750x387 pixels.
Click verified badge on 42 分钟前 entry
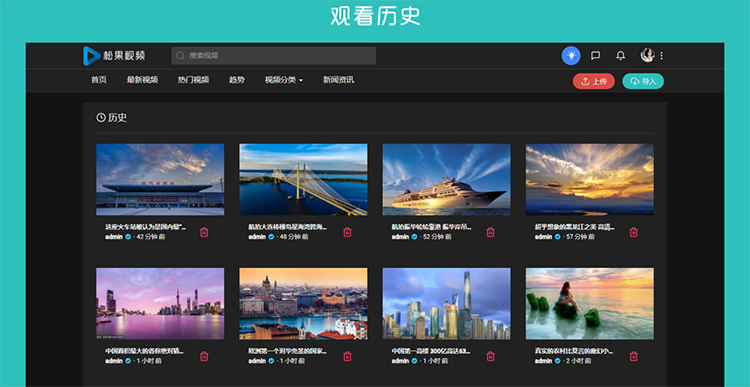tap(128, 237)
